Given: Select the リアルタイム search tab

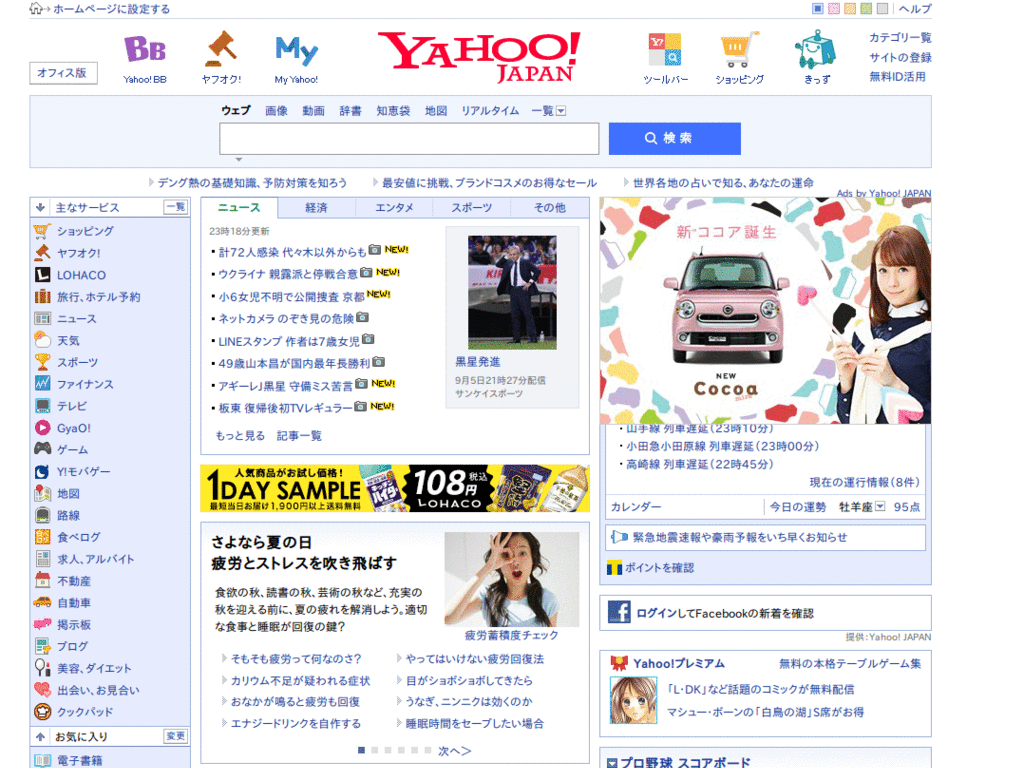Looking at the screenshot, I should tap(490, 111).
